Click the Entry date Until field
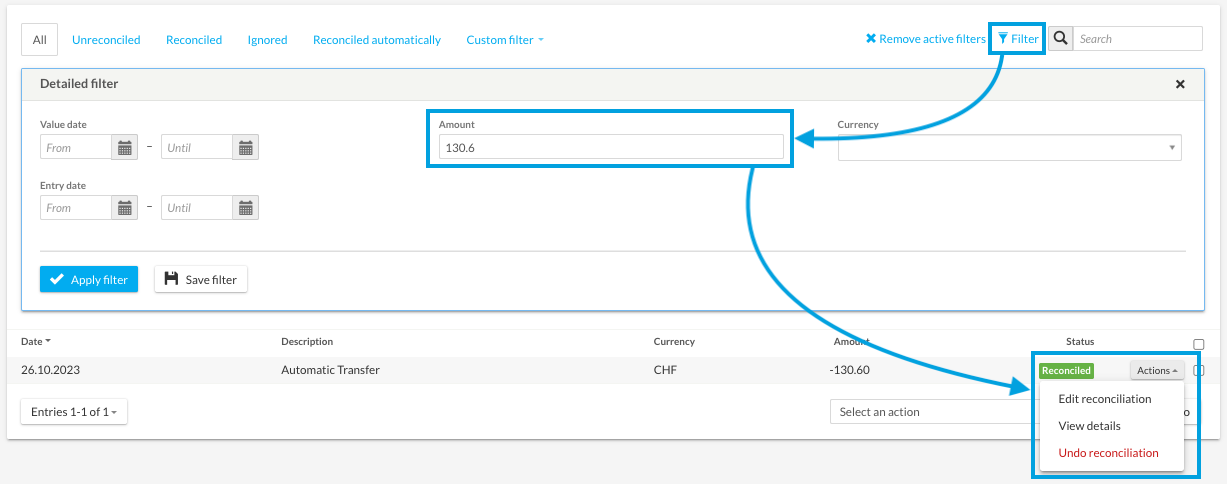This screenshot has width=1227, height=484. (197, 208)
